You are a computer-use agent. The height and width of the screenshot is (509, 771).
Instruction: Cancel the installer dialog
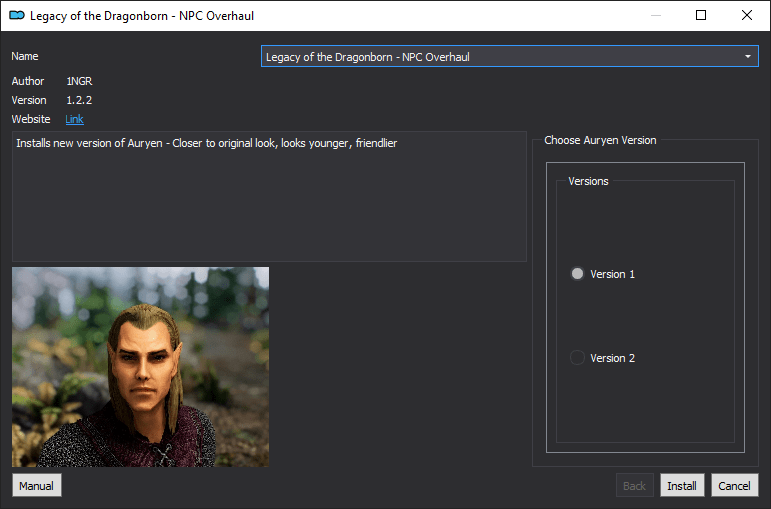(734, 485)
